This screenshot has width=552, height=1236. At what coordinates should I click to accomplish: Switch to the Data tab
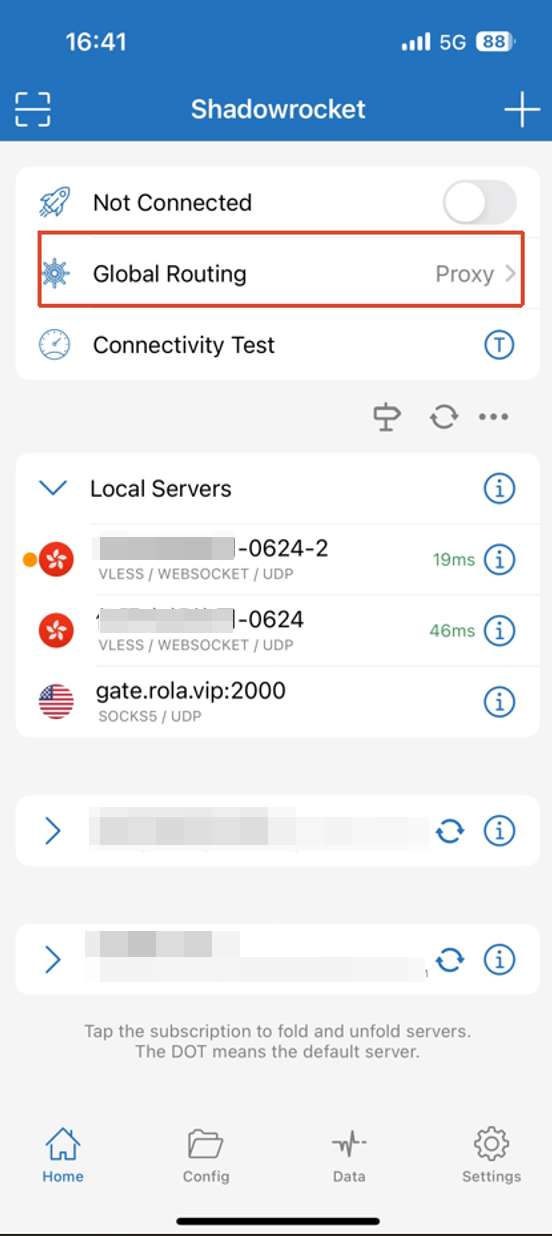tap(349, 1155)
